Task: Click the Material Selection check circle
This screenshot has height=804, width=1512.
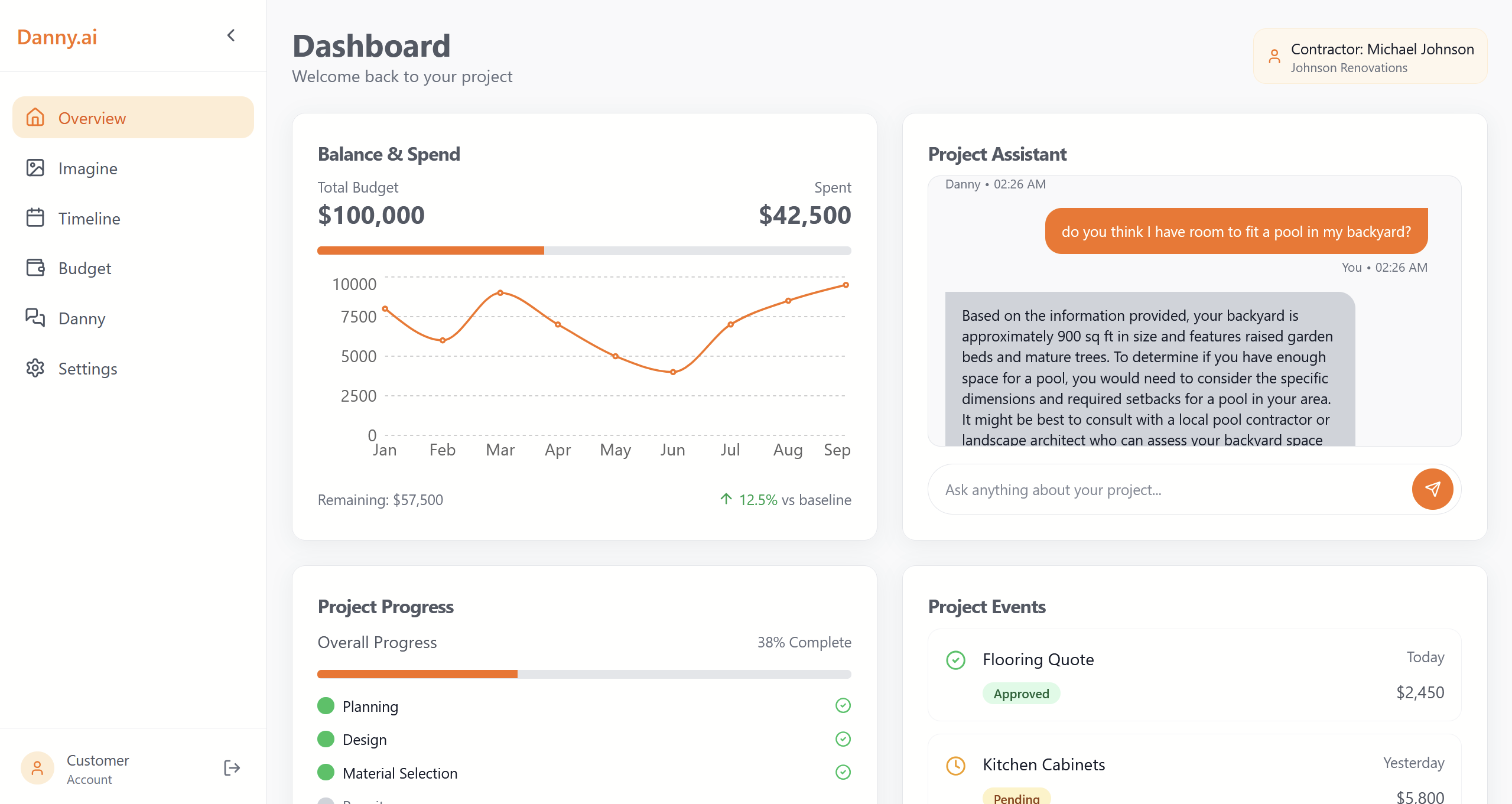Action: click(843, 772)
